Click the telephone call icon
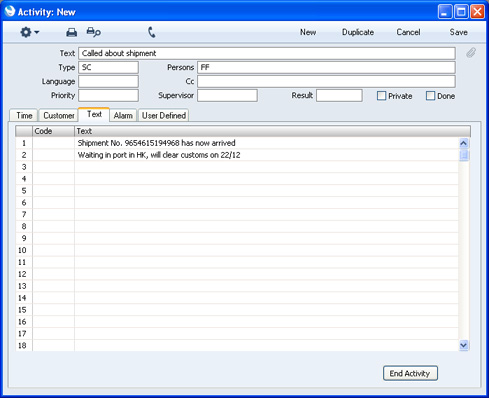Image resolution: width=489 pixels, height=398 pixels. tap(152, 32)
